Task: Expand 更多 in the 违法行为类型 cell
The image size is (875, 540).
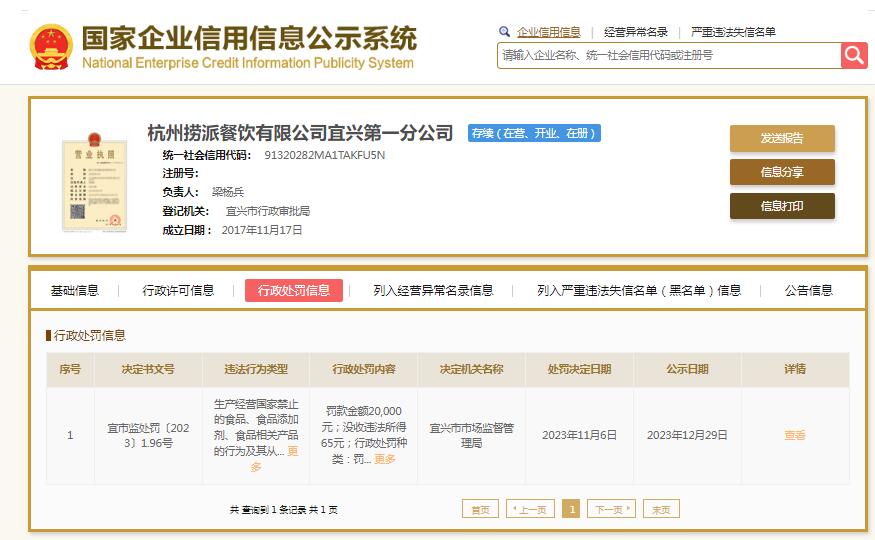Action: [x=293, y=451]
